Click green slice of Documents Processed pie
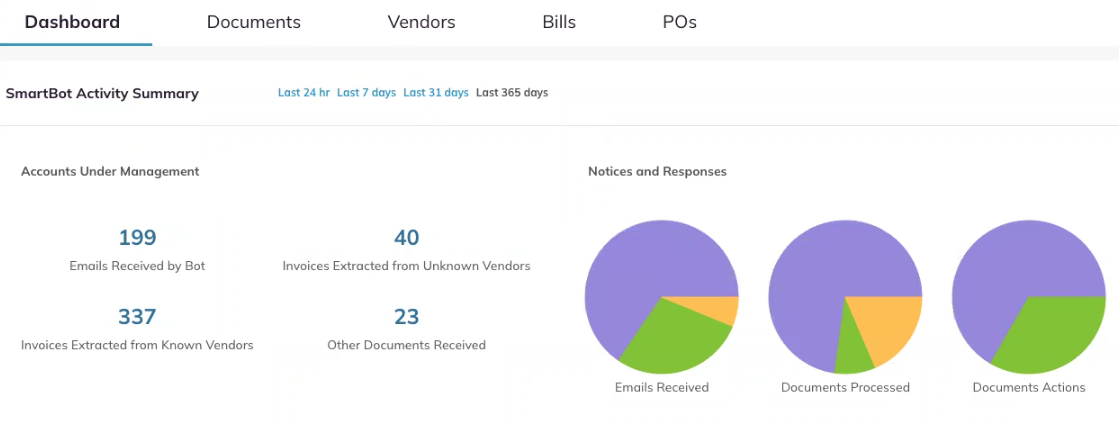The height and width of the screenshot is (425, 1119). [853, 353]
